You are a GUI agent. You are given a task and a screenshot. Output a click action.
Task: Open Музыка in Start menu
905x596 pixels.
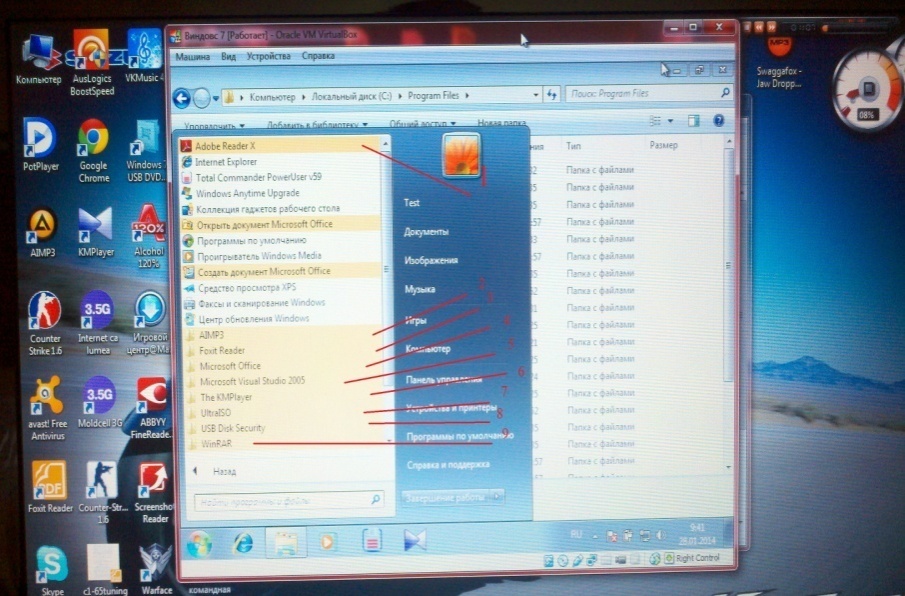pos(420,290)
